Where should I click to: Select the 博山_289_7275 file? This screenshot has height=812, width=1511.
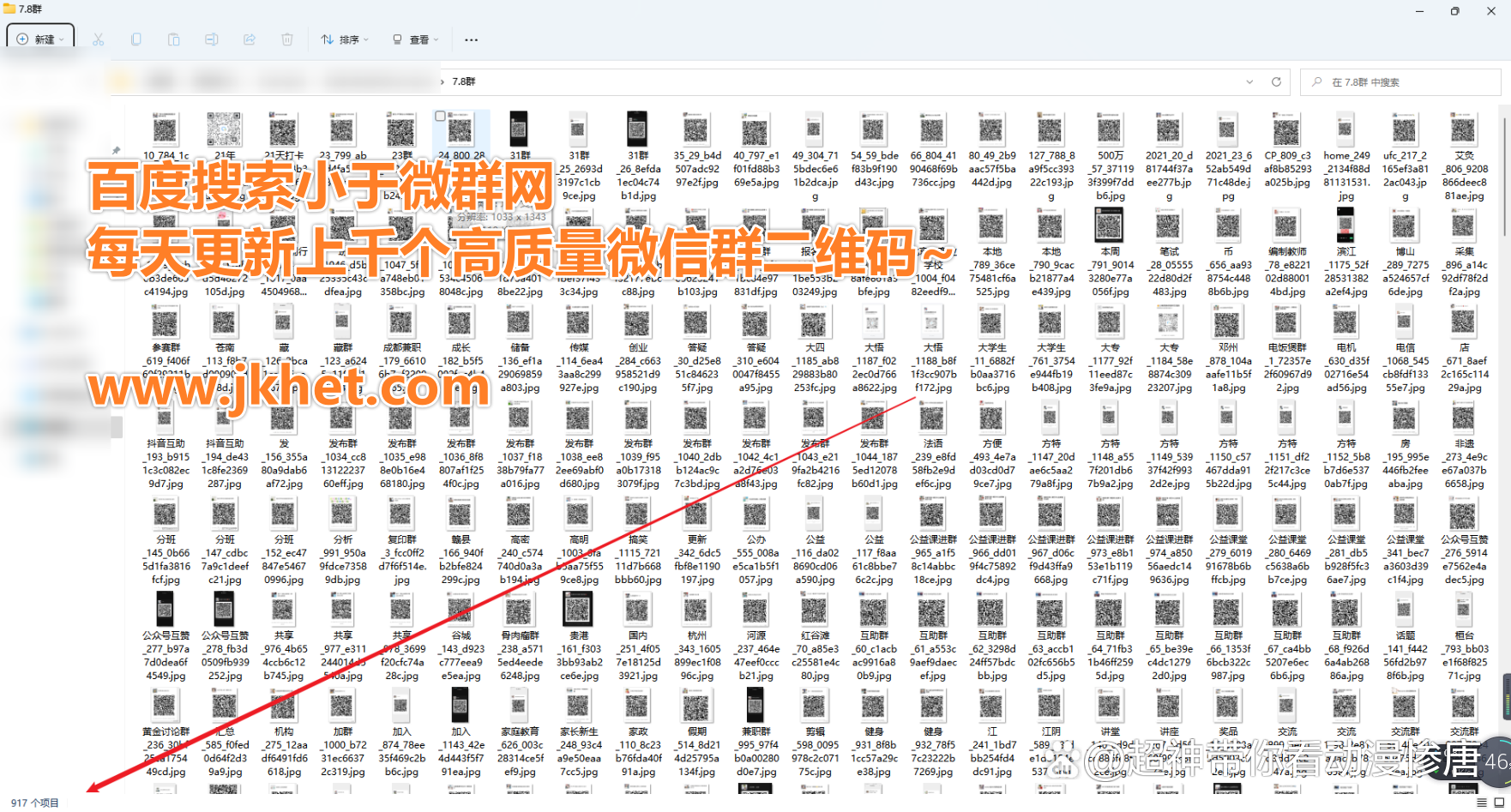point(1405,252)
